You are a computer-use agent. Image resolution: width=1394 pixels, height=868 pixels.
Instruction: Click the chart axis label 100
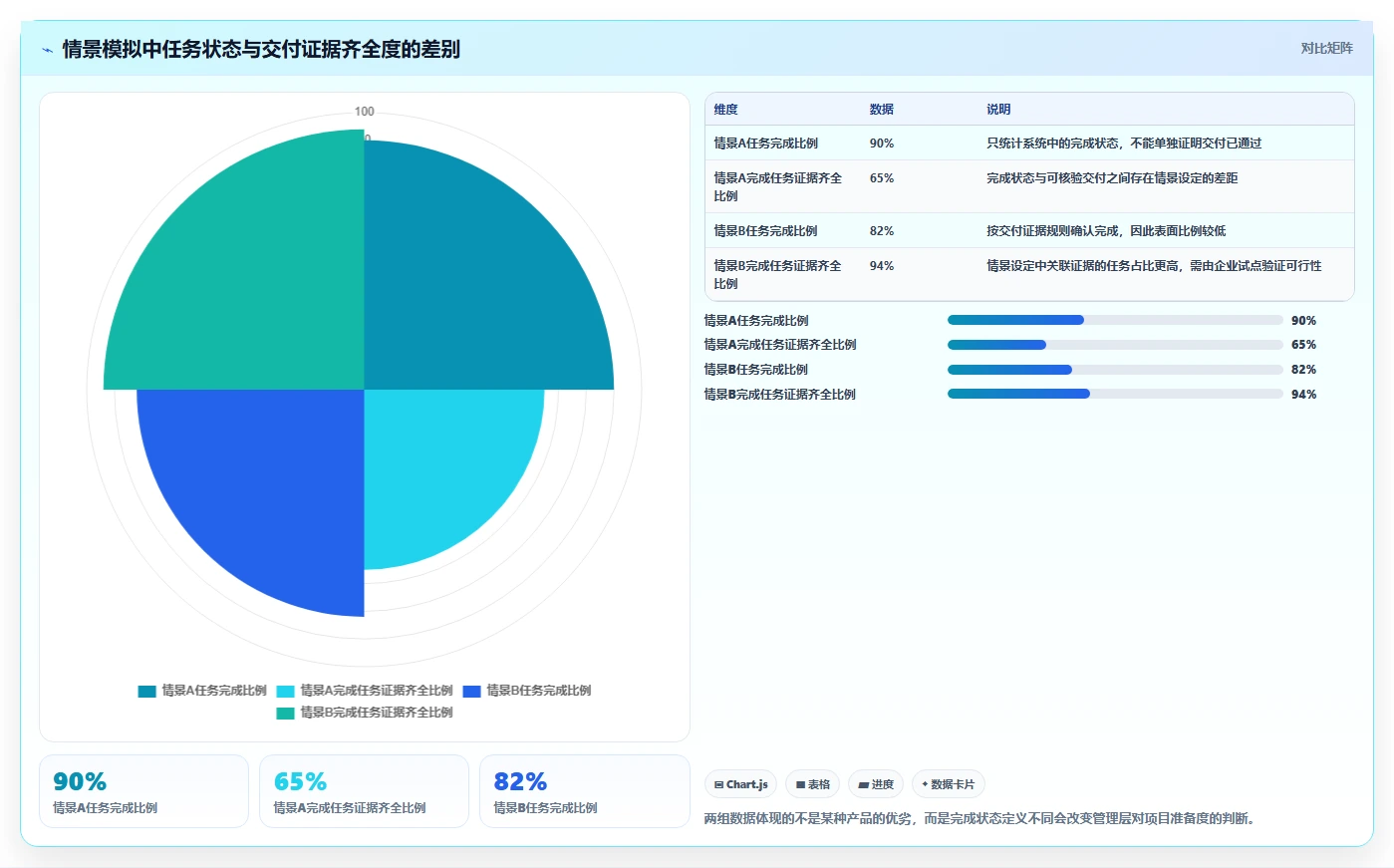click(365, 112)
